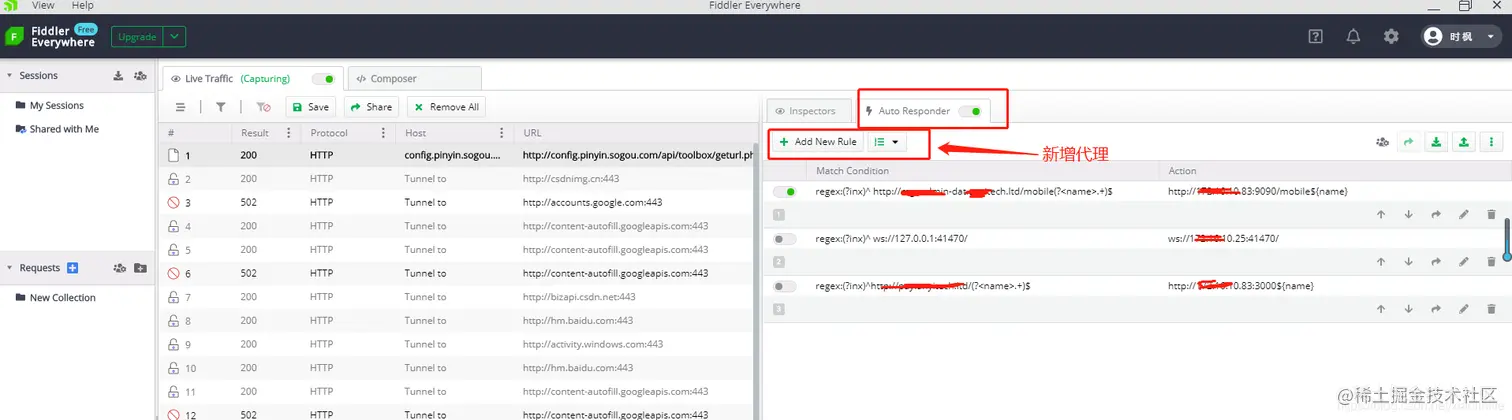Open Result column options menu
The width and height of the screenshot is (1512, 420).
point(289,133)
